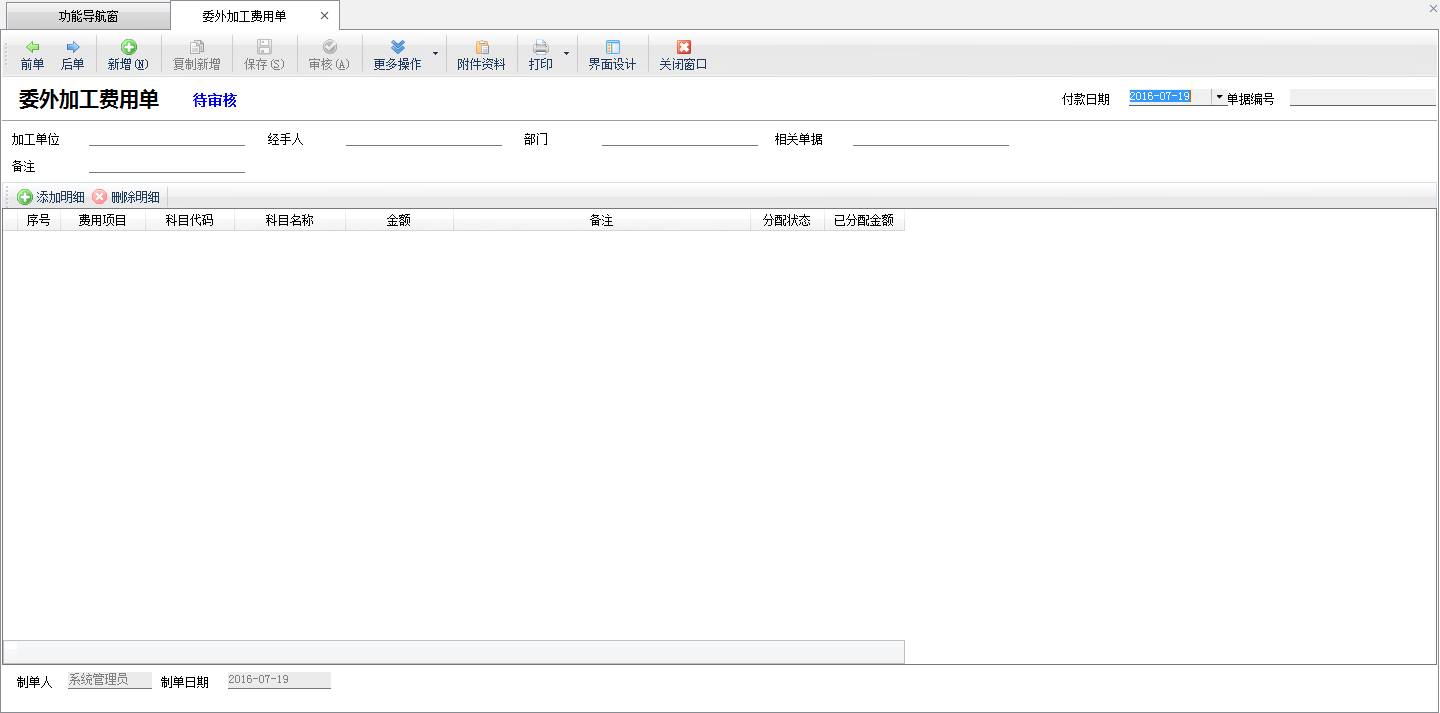Screen dimensions: 1440x713
Task: Click 添加明细 to add detail row
Action: [x=51, y=197]
